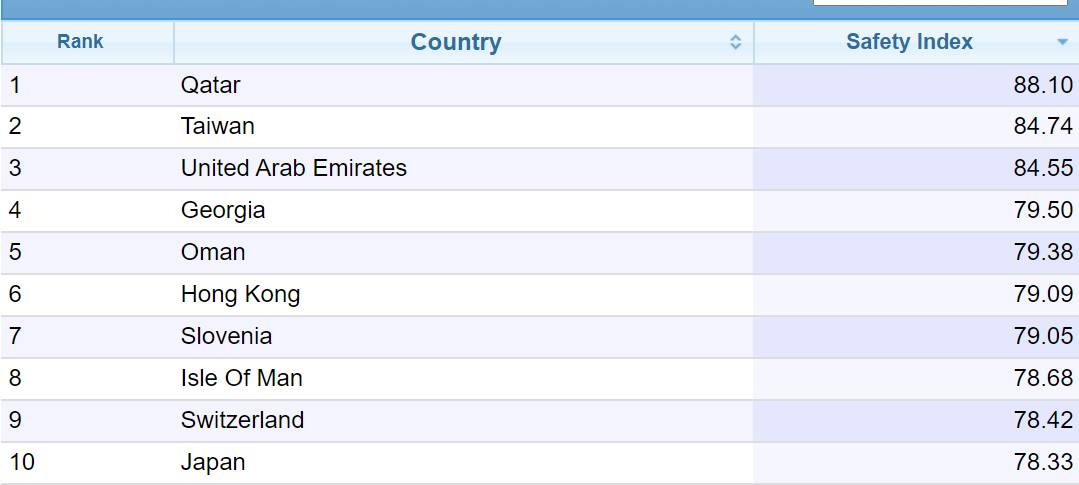The image size is (1079, 485).
Task: Click the Country column header label
Action: [456, 42]
